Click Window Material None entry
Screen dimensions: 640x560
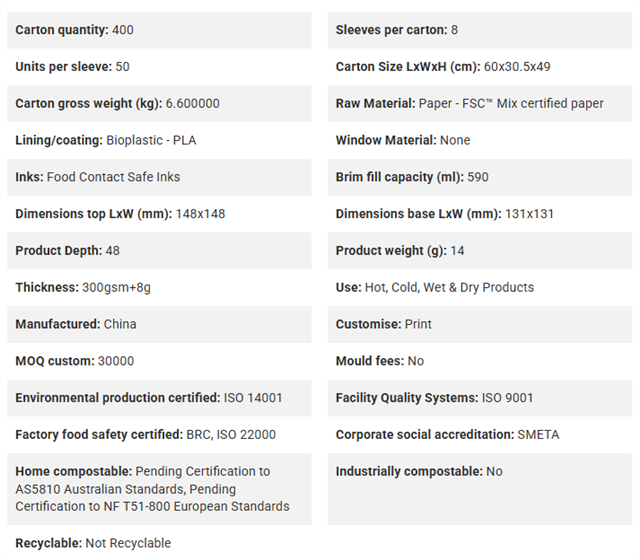403,140
